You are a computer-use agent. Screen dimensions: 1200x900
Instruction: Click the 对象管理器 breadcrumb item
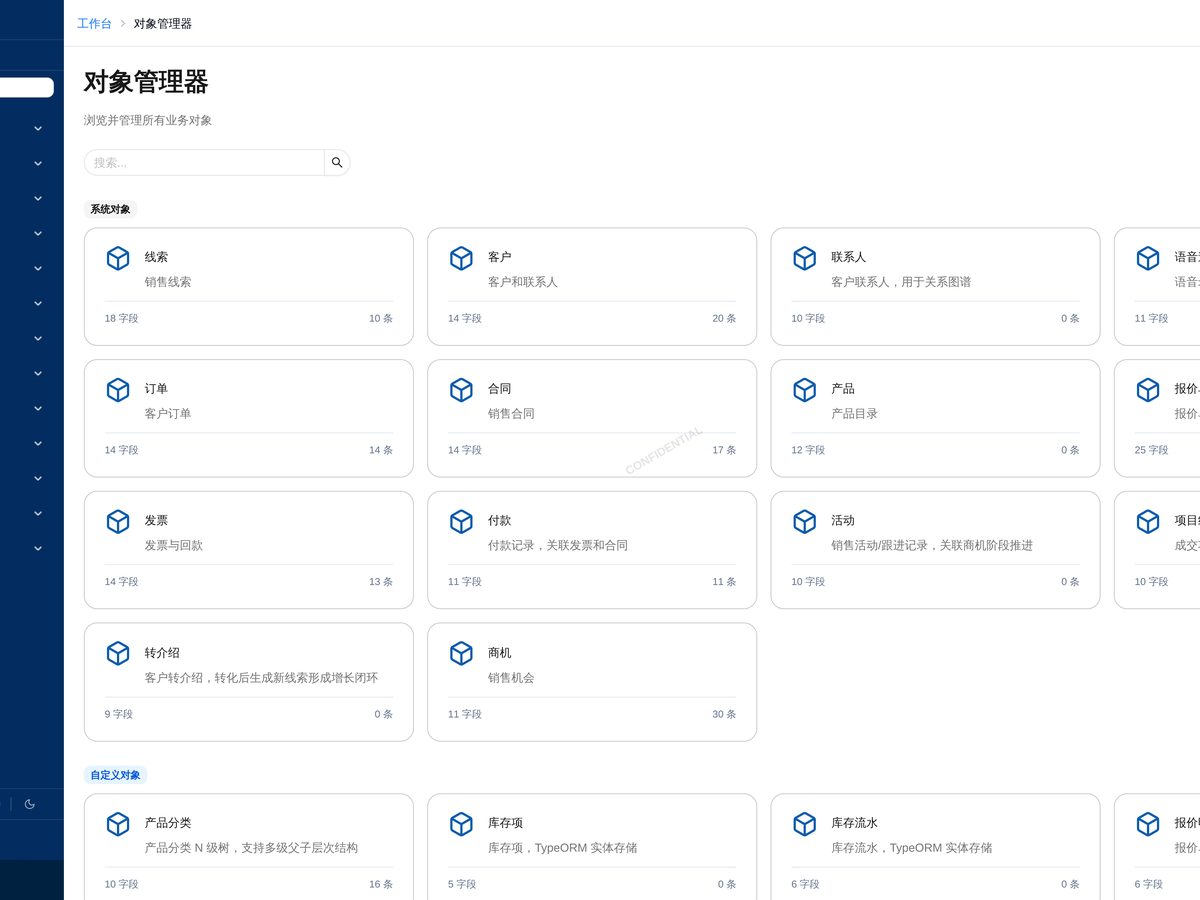click(163, 23)
